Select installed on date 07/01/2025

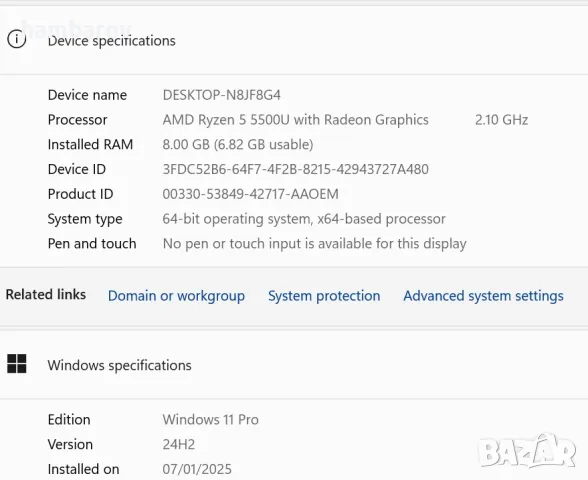[197, 469]
